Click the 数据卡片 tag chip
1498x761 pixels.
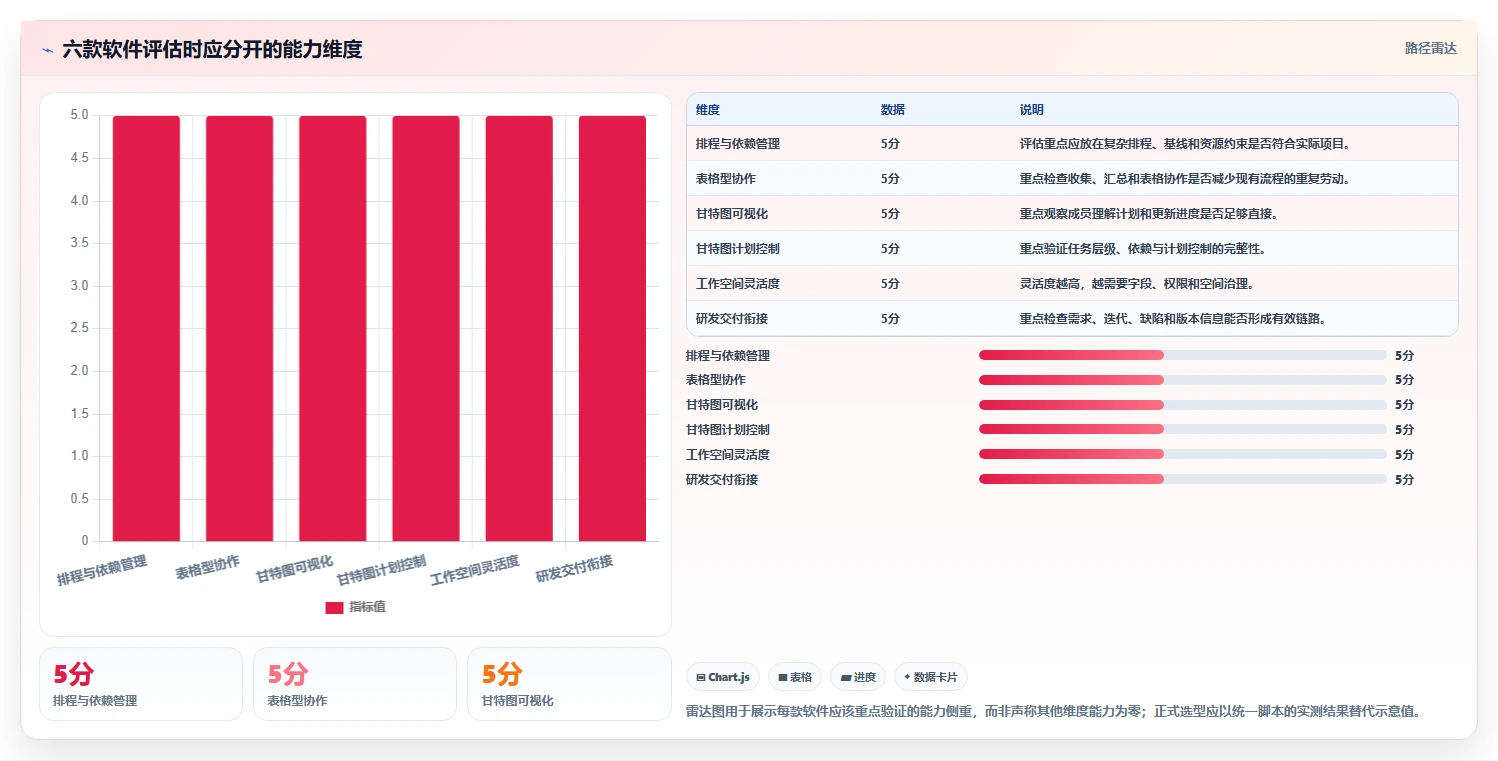931,677
